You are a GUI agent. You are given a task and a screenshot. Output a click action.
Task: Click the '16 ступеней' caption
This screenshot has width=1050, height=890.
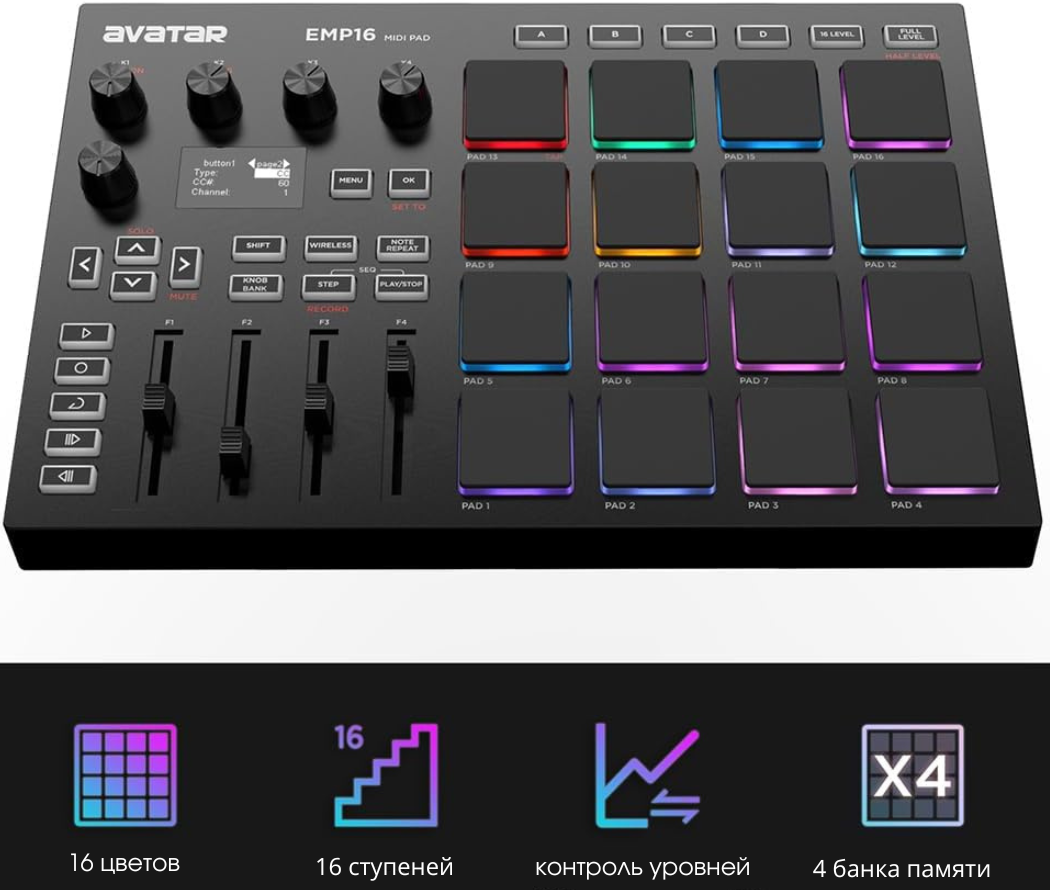tap(384, 867)
